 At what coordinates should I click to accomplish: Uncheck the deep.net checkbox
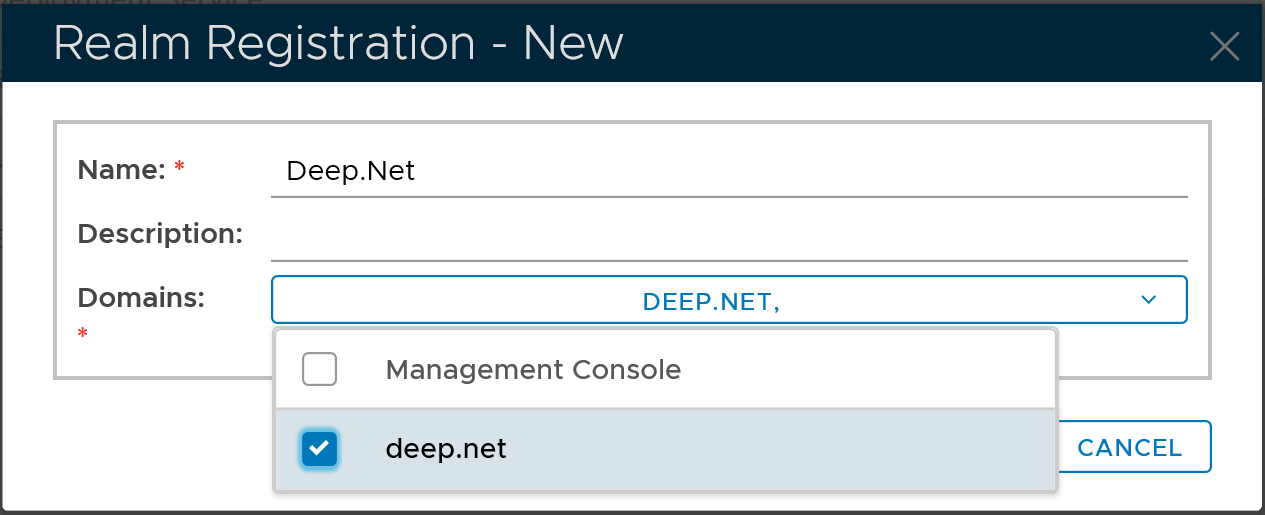pos(319,449)
